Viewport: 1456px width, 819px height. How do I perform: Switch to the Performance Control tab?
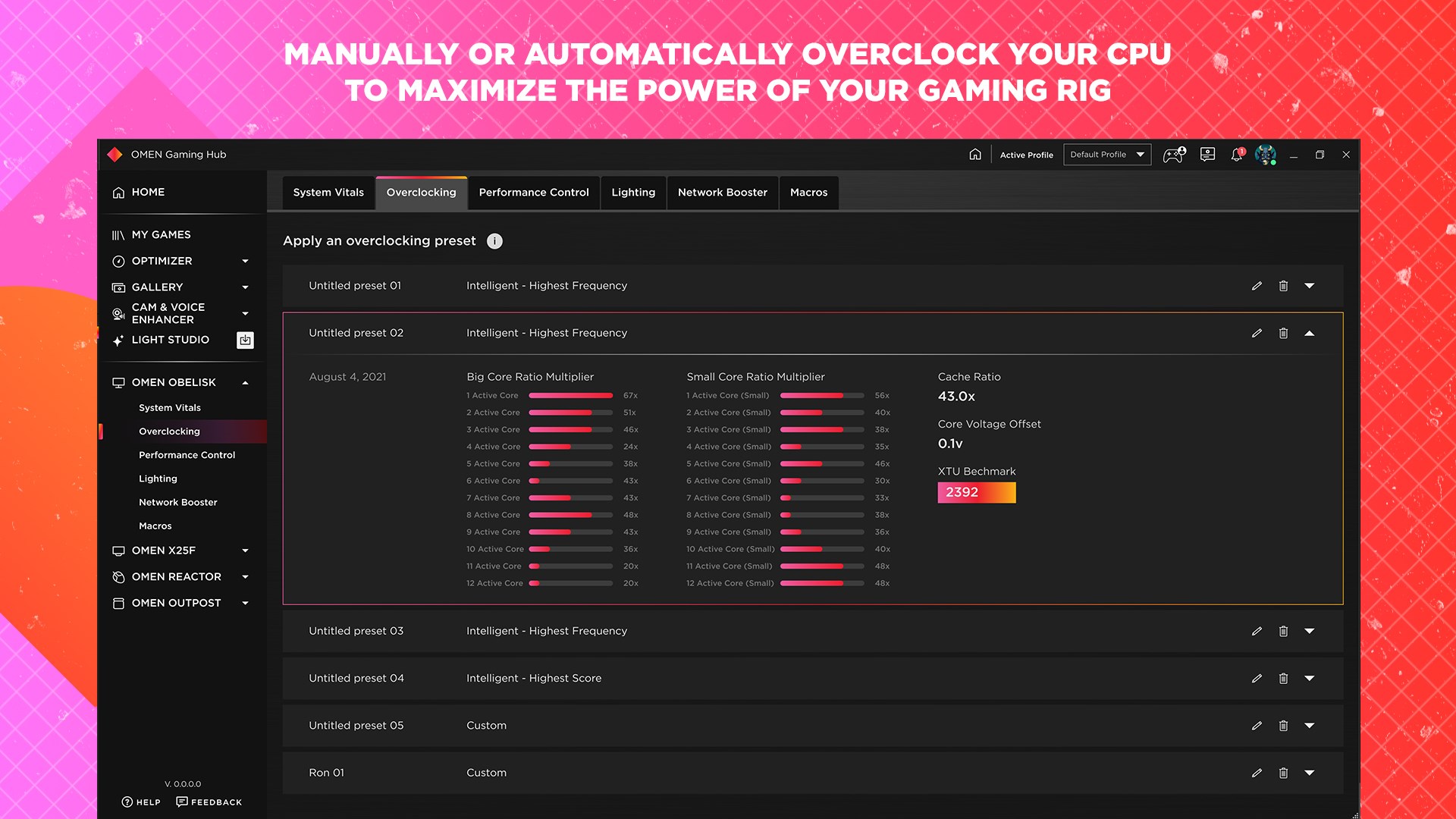(533, 193)
